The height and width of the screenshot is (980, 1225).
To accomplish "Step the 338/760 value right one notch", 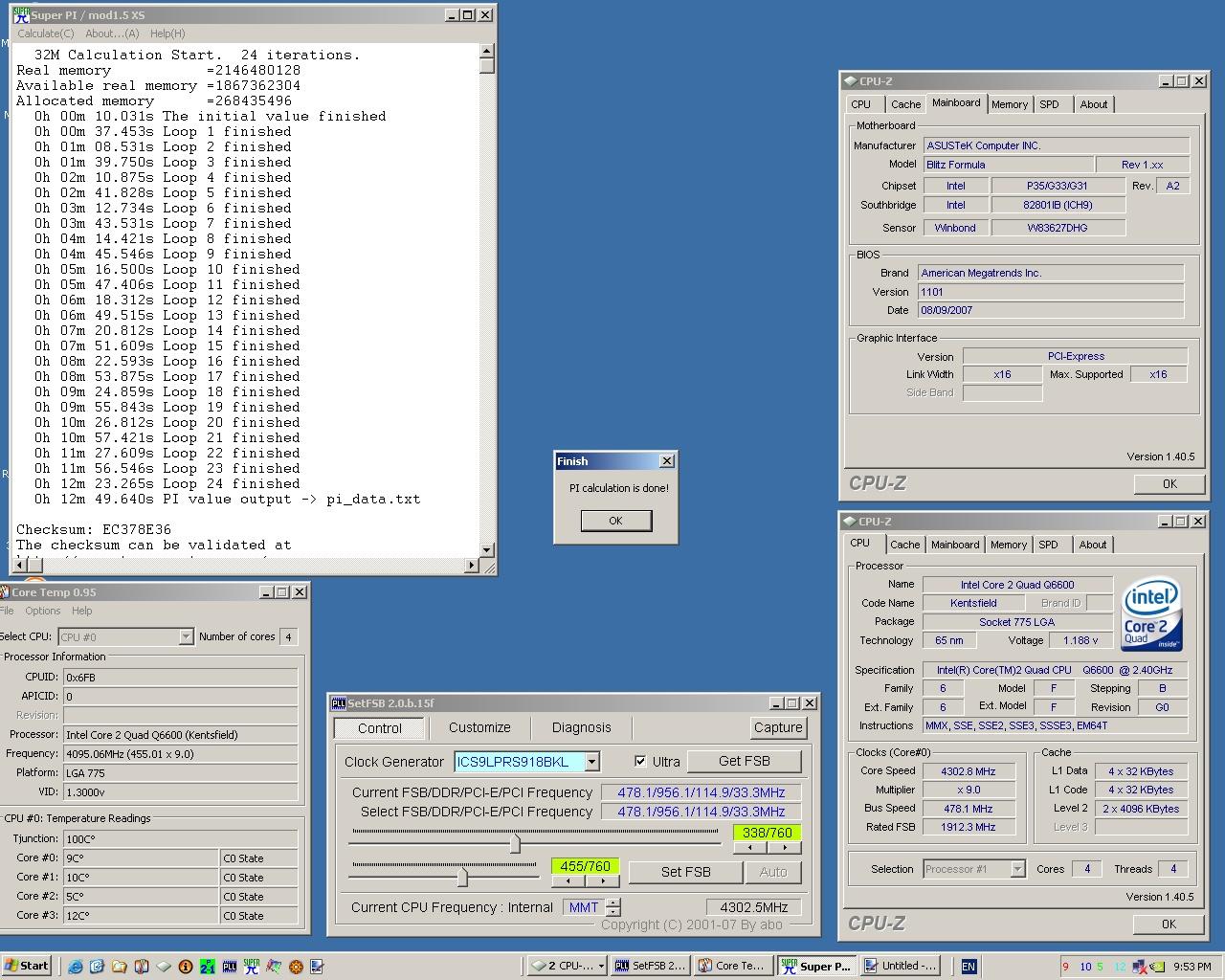I will 785,847.
